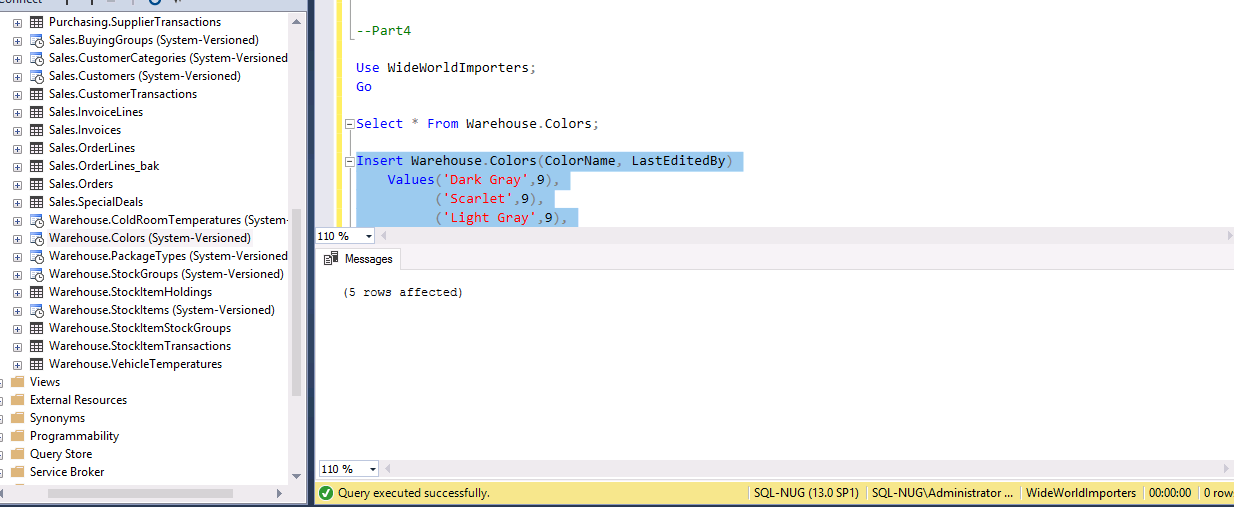The width and height of the screenshot is (1234, 507).
Task: Click the Warehouse.PackageTypes table icon
Action: [x=37, y=256]
